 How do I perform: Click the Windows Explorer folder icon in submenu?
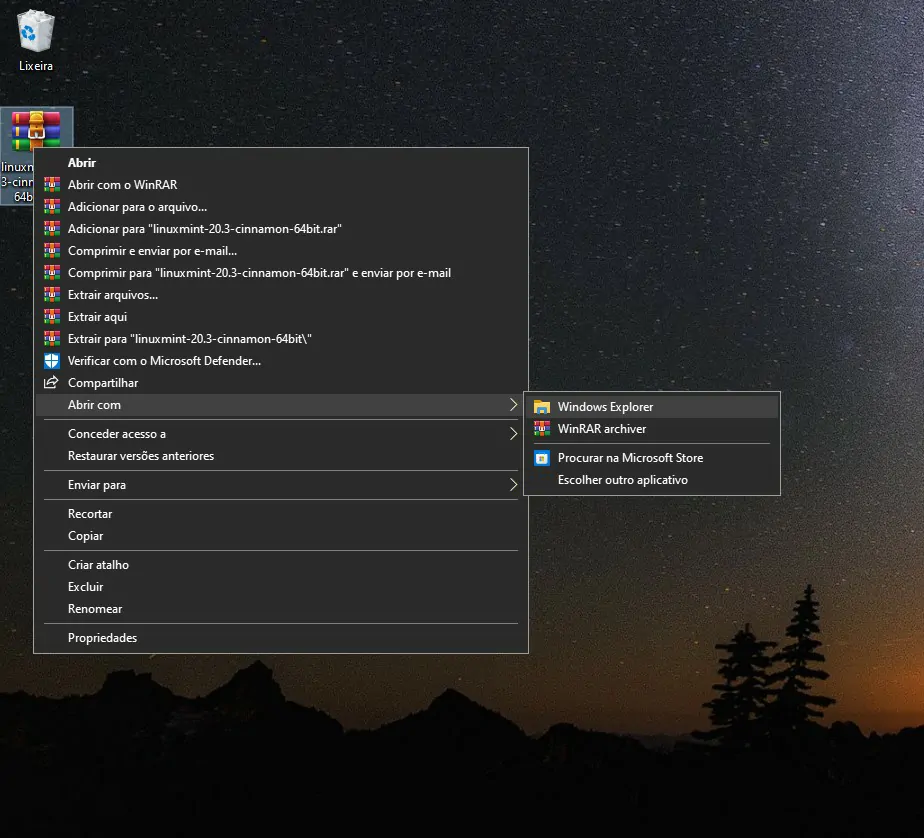(x=542, y=407)
